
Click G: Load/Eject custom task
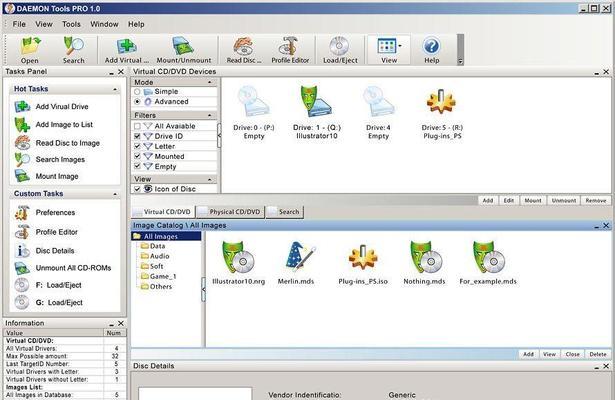(x=49, y=302)
